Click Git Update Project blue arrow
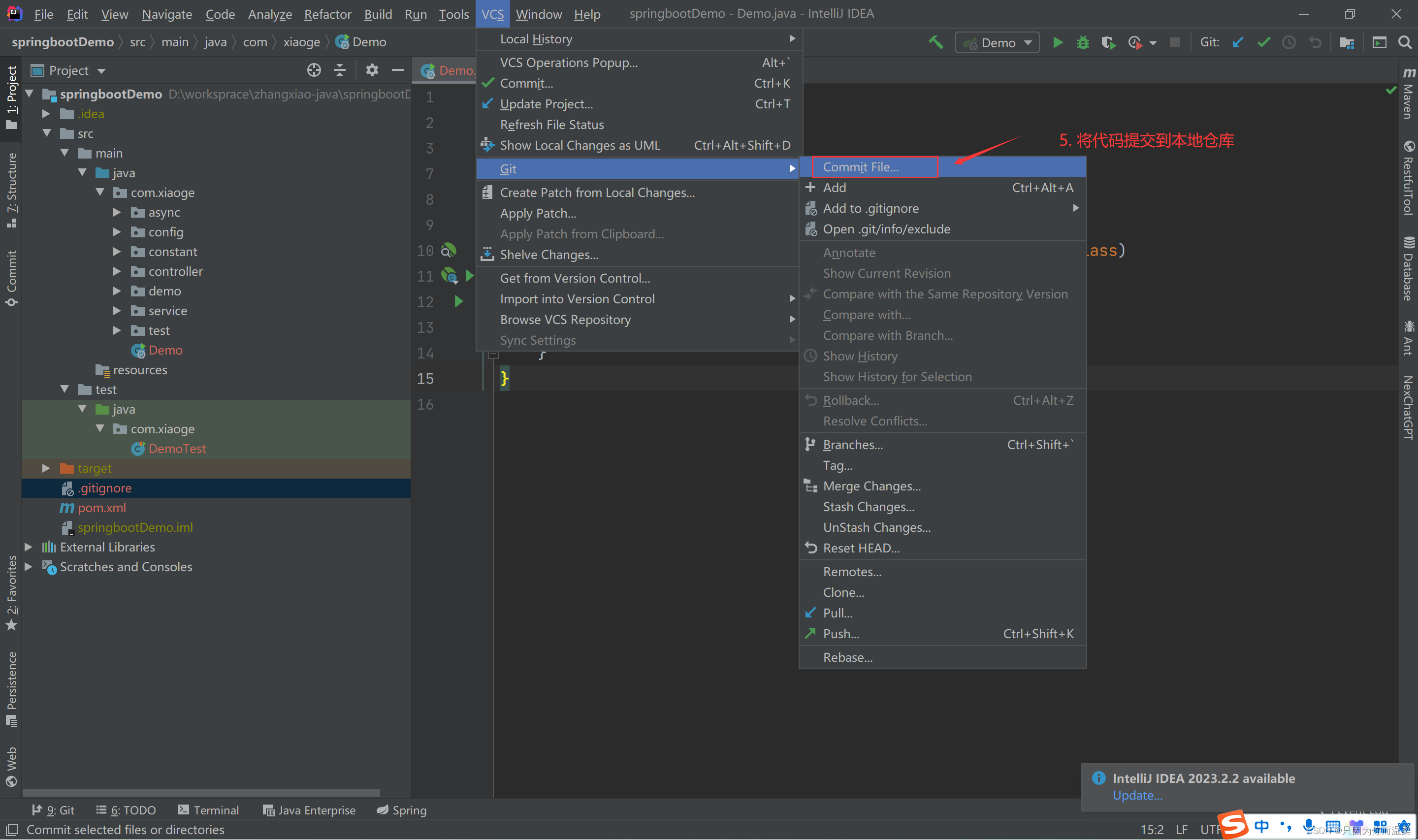This screenshot has width=1418, height=840. [1237, 43]
